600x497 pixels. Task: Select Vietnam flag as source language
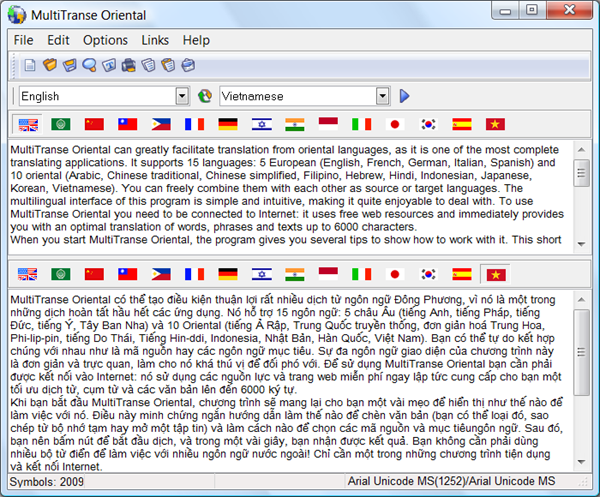[x=495, y=124]
